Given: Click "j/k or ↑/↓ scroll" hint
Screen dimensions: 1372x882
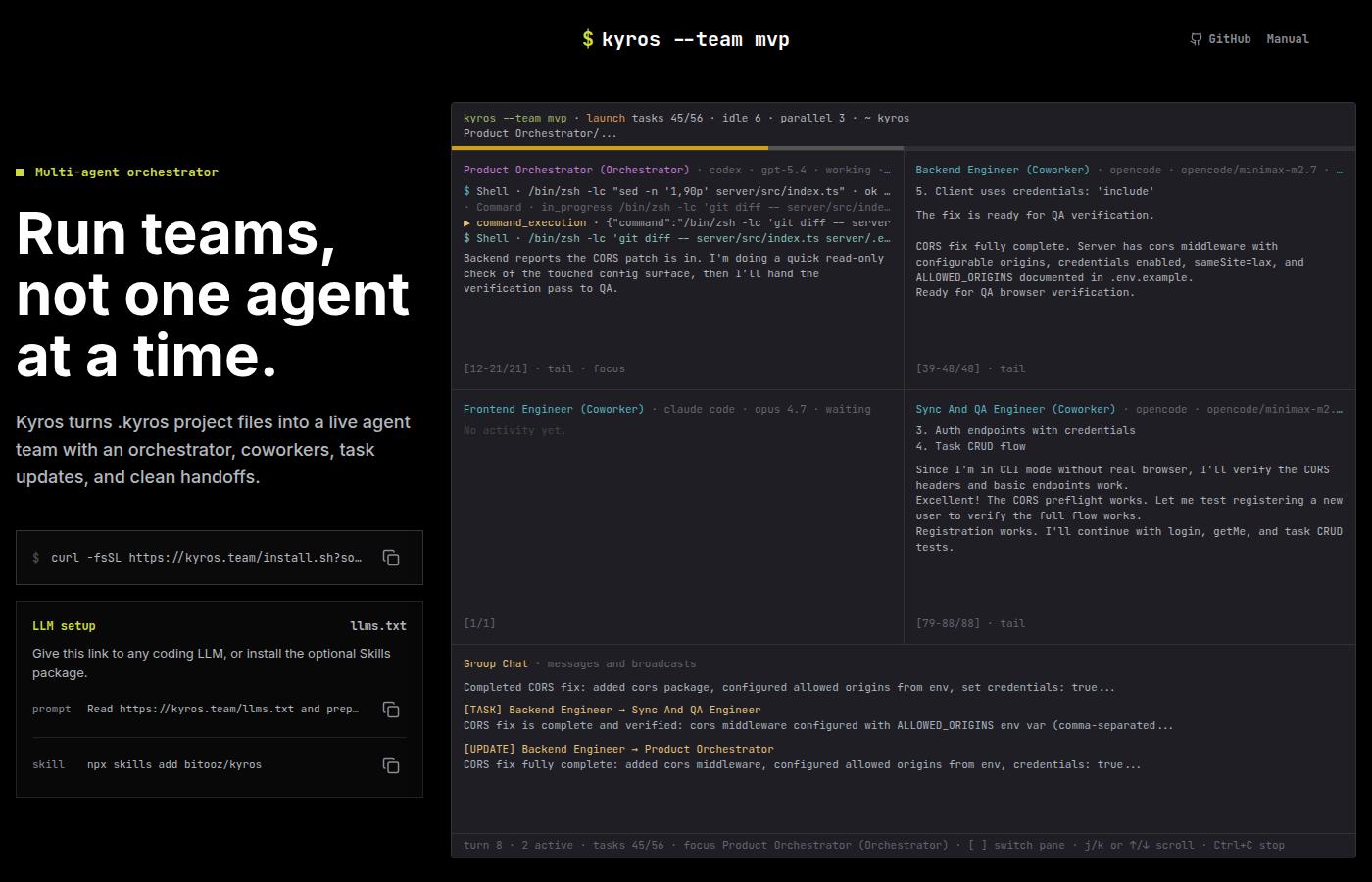Looking at the screenshot, I should 1139,845.
